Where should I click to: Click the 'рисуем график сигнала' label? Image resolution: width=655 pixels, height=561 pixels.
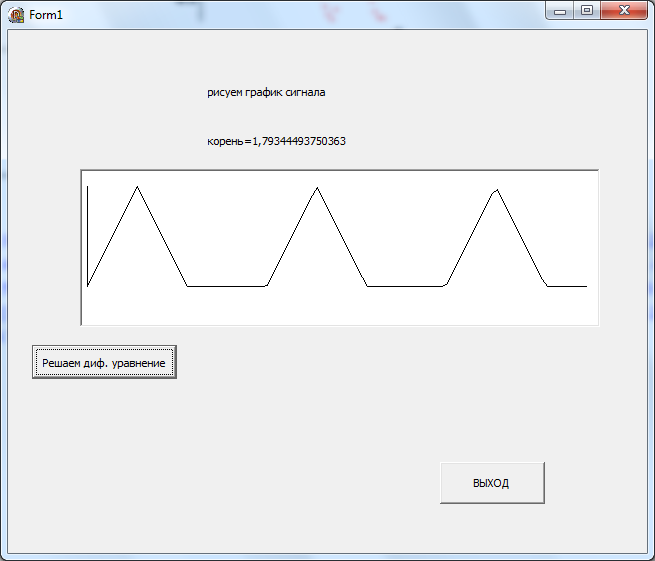click(266, 92)
